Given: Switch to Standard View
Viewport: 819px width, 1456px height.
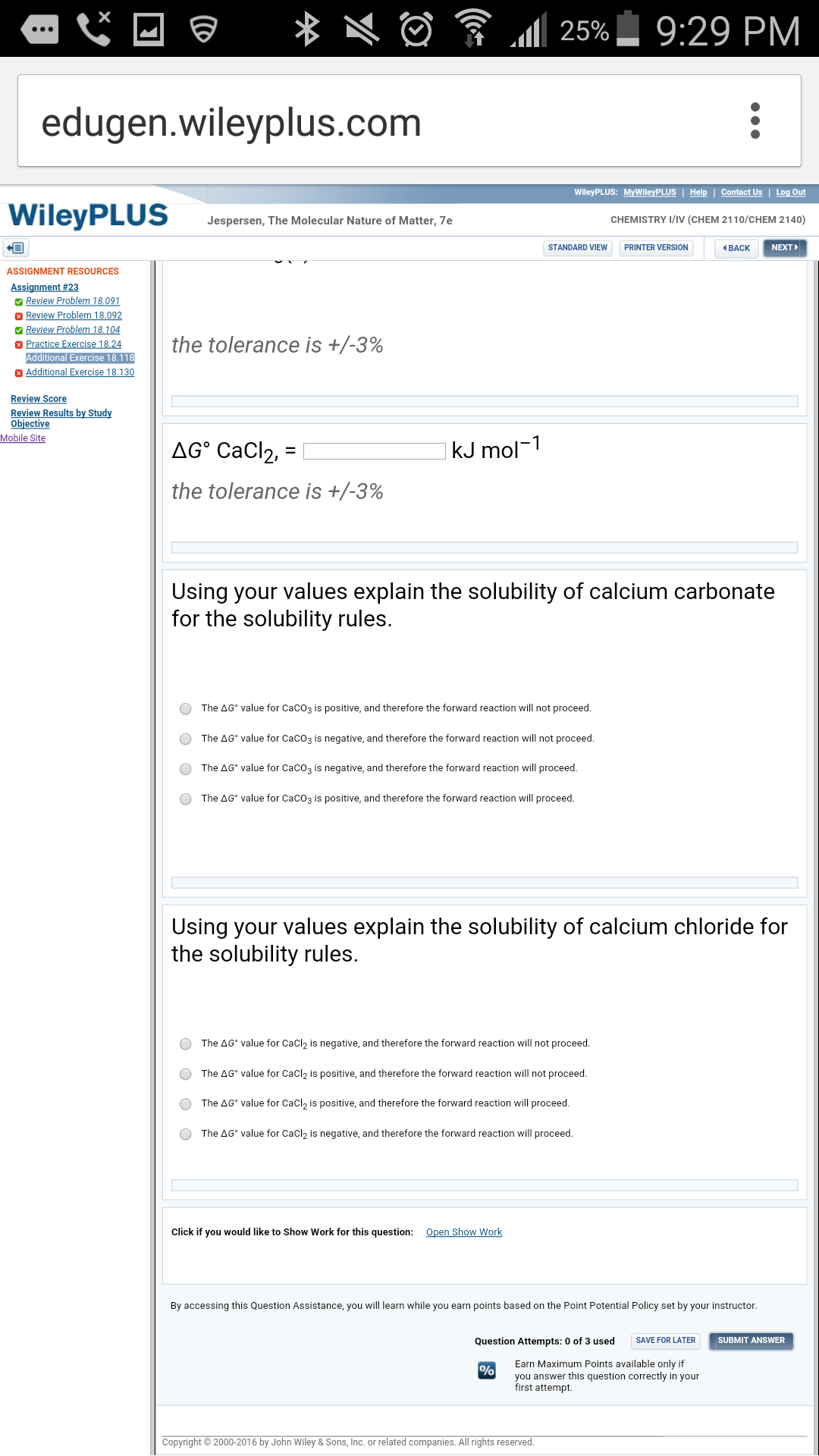Looking at the screenshot, I should (x=577, y=248).
